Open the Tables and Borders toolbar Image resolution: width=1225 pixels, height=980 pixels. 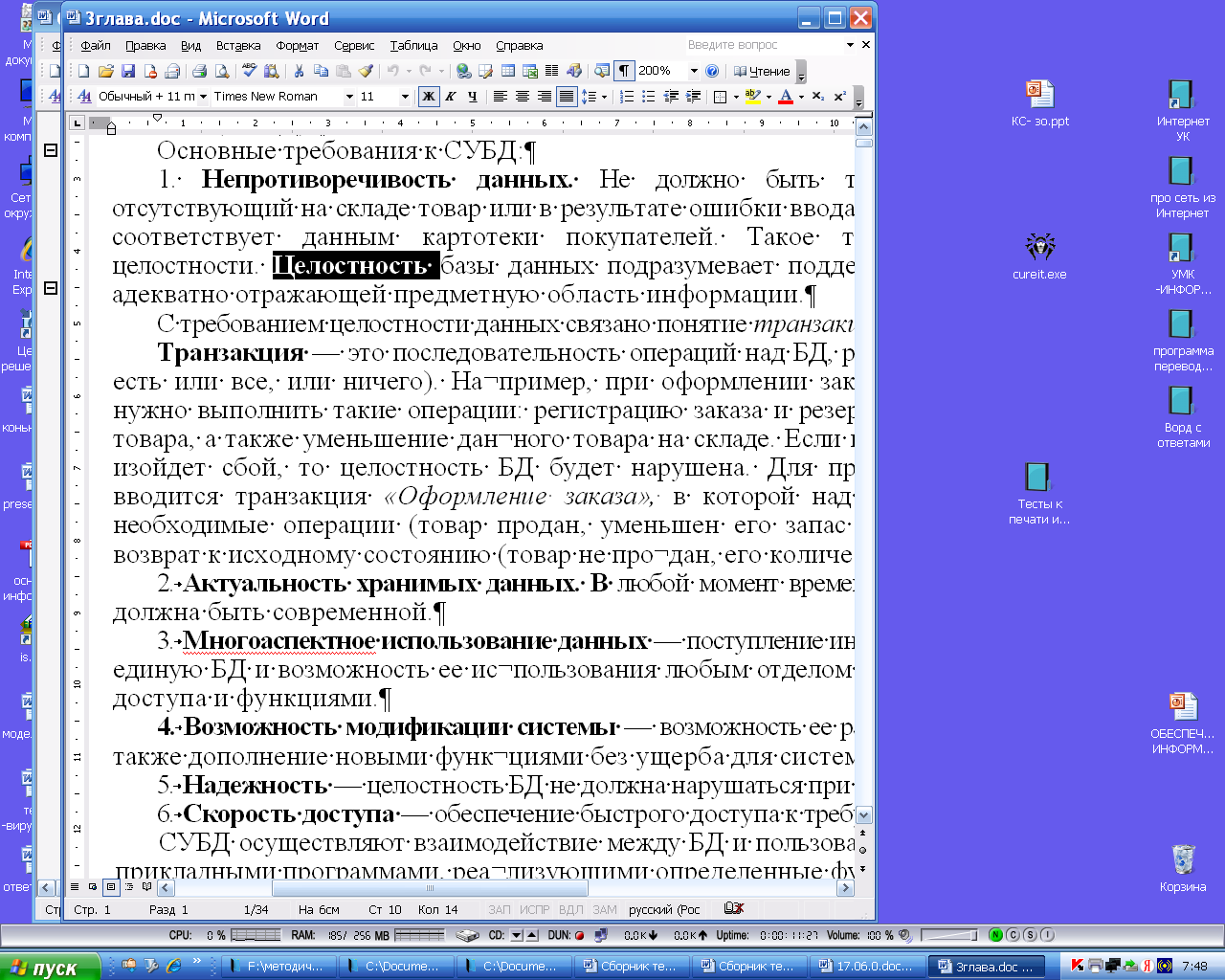pos(485,71)
